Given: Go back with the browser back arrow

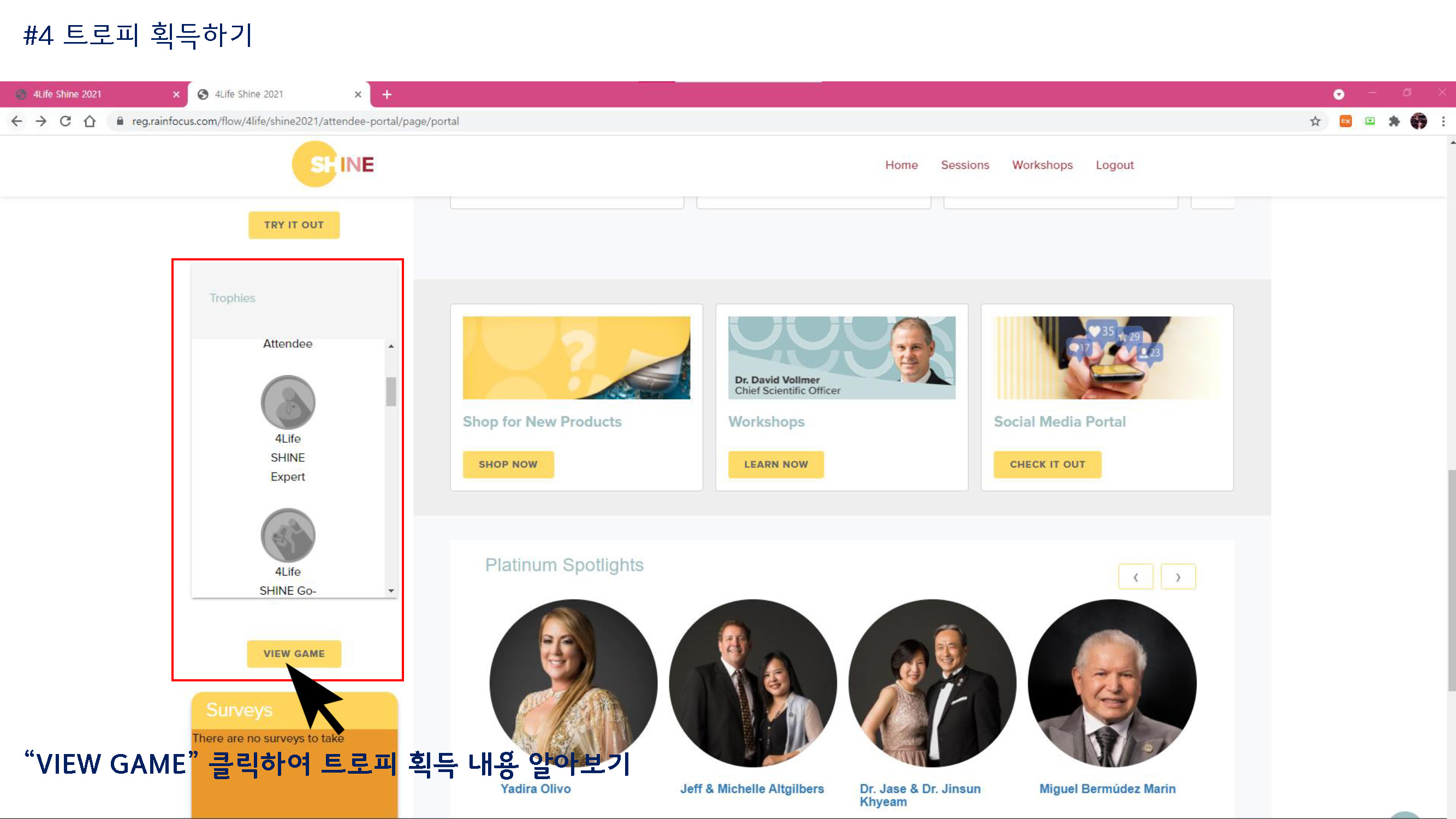Looking at the screenshot, I should click(16, 121).
